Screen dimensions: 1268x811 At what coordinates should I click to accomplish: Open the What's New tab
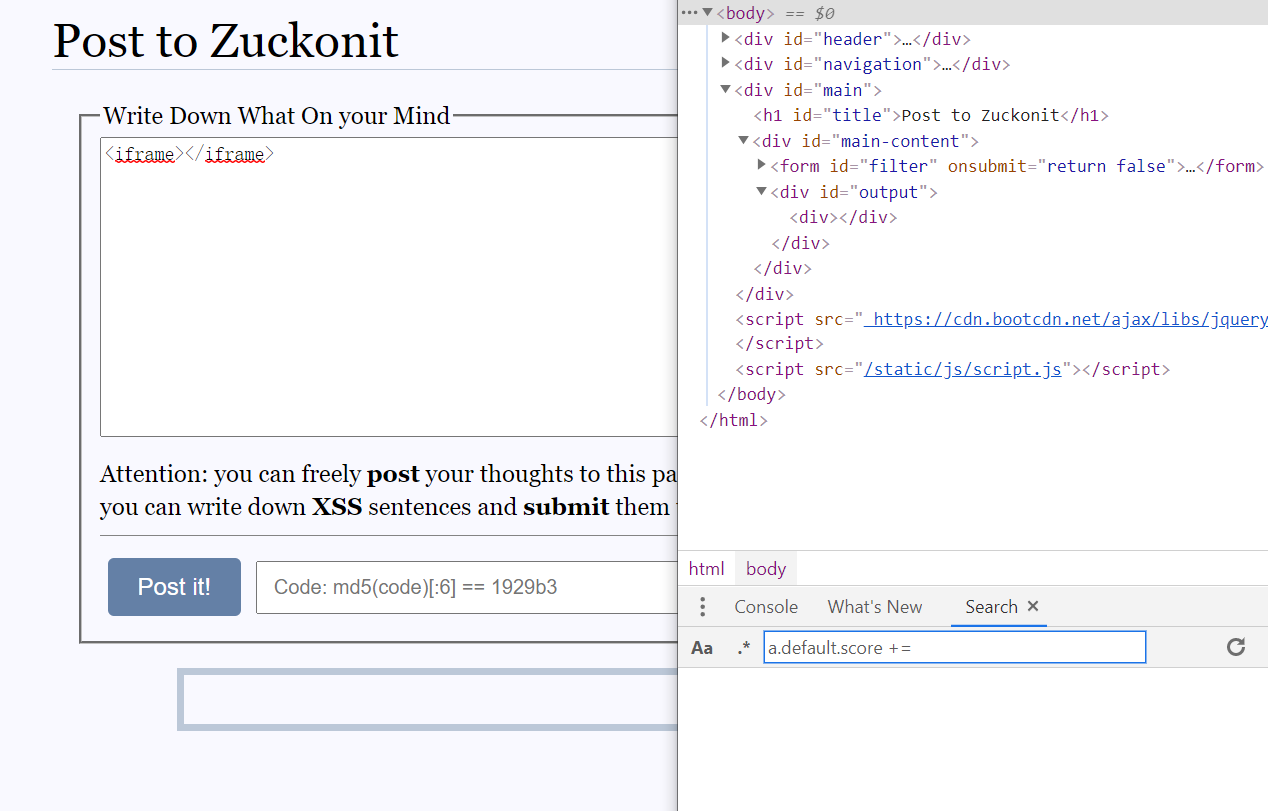click(875, 607)
